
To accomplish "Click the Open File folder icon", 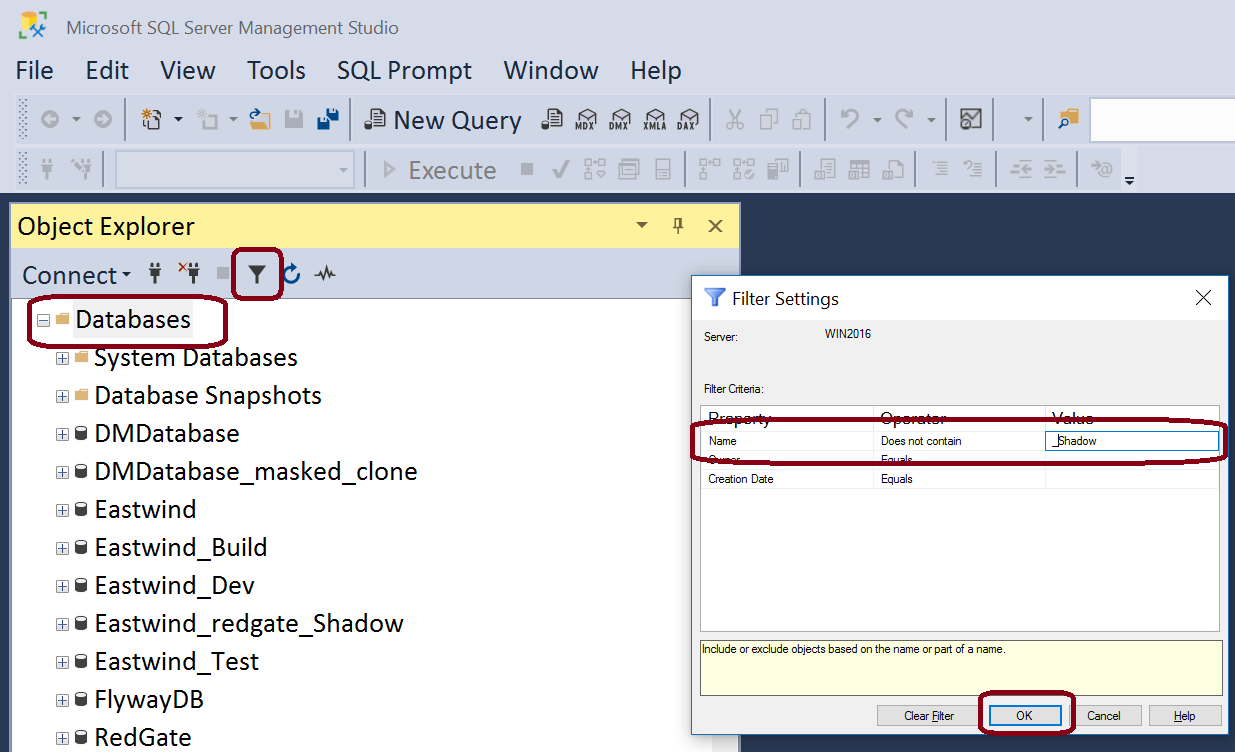I will coord(260,119).
